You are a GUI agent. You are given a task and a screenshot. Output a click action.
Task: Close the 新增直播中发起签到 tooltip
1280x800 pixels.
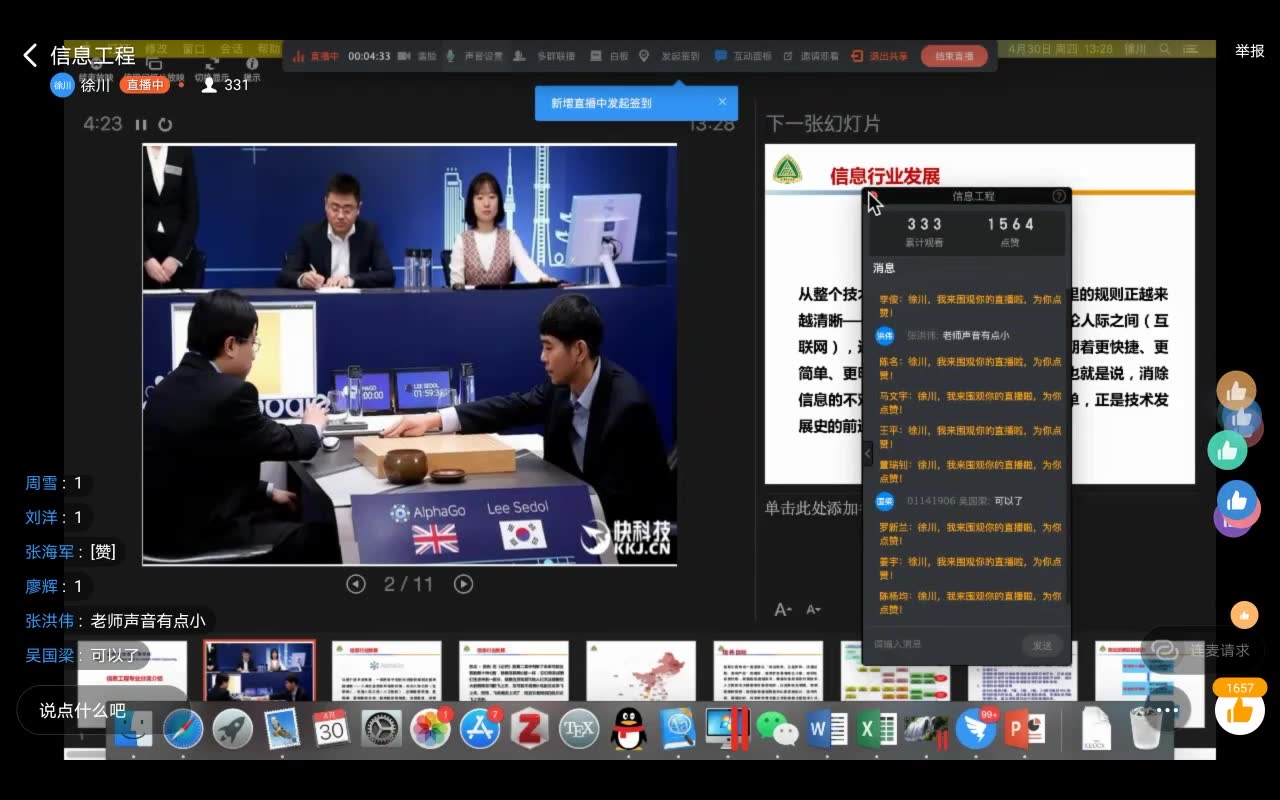pos(722,102)
